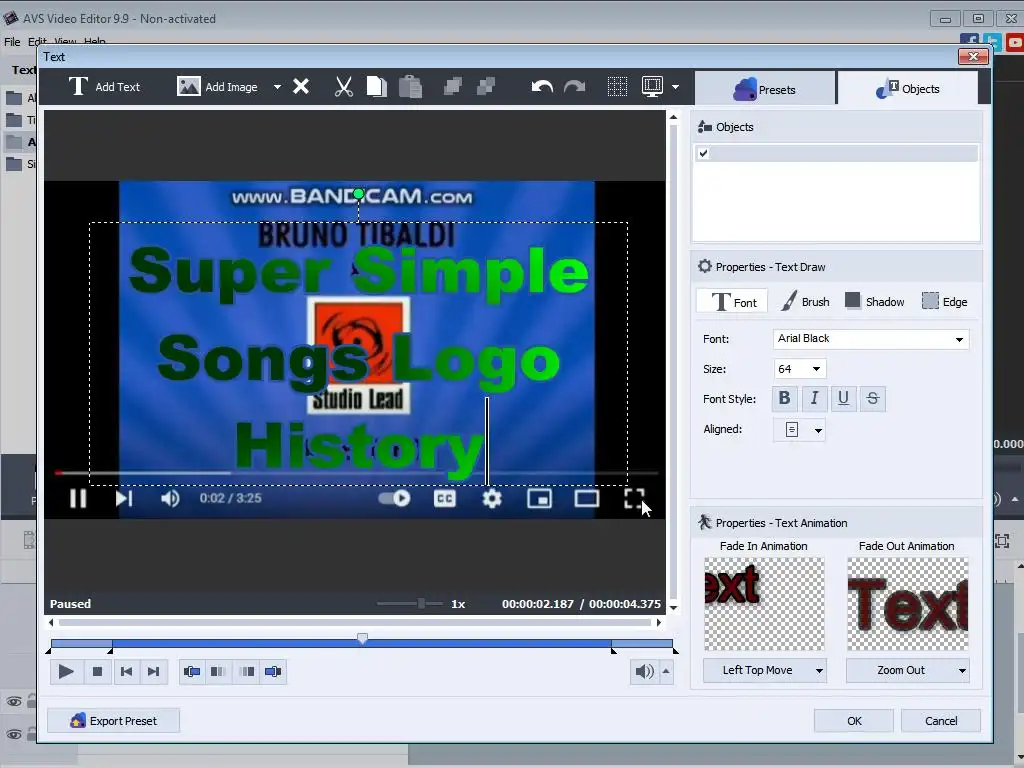The image size is (1024, 768).
Task: Jump to the previous frame
Action: [x=127, y=671]
